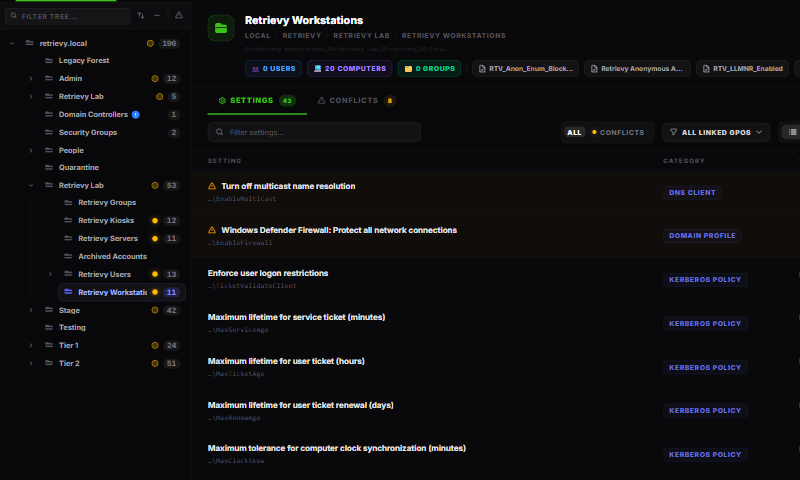Open the Enforce user logon restrictions setting

(268, 273)
